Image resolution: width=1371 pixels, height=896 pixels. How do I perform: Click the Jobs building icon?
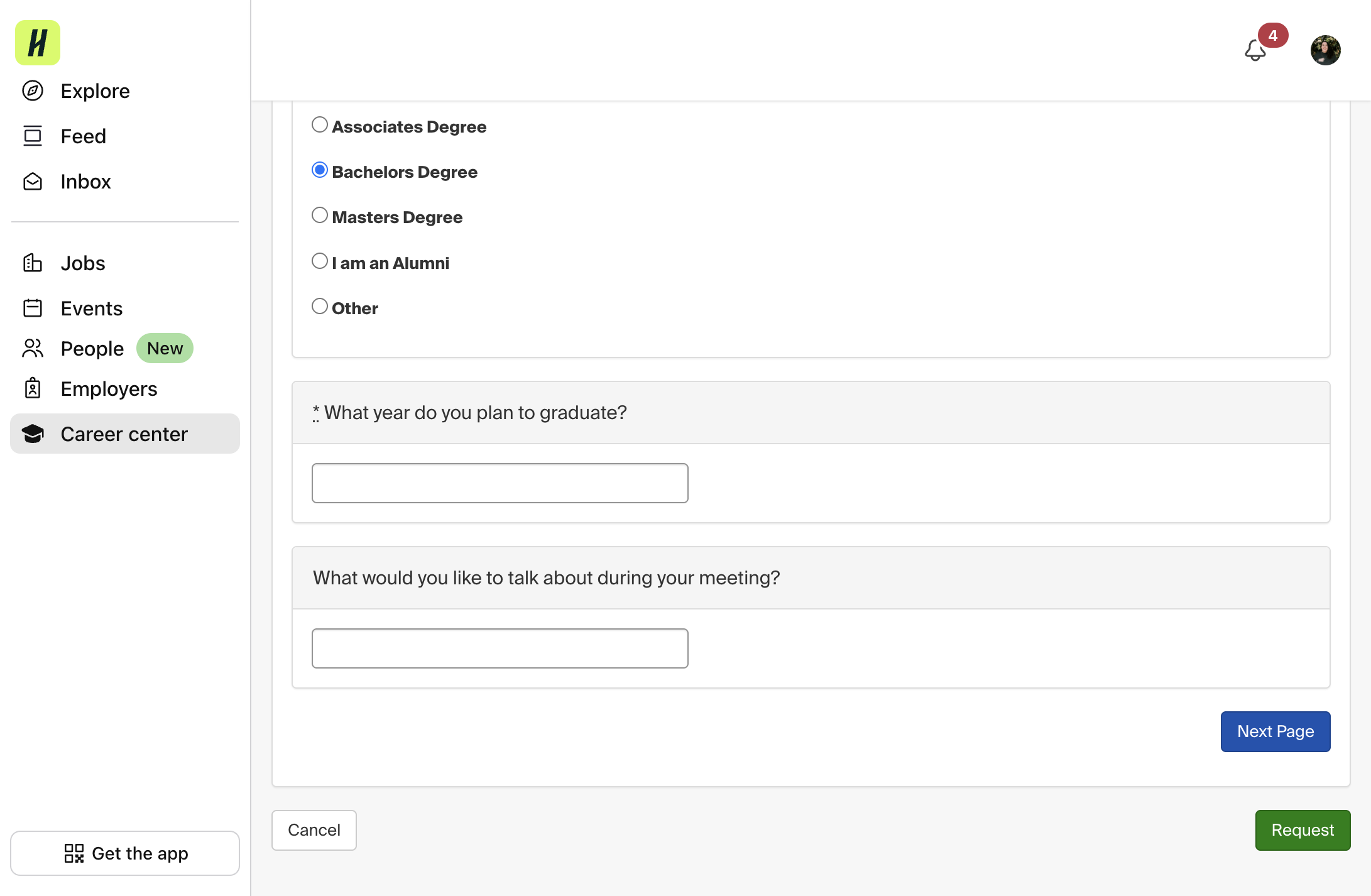point(33,263)
